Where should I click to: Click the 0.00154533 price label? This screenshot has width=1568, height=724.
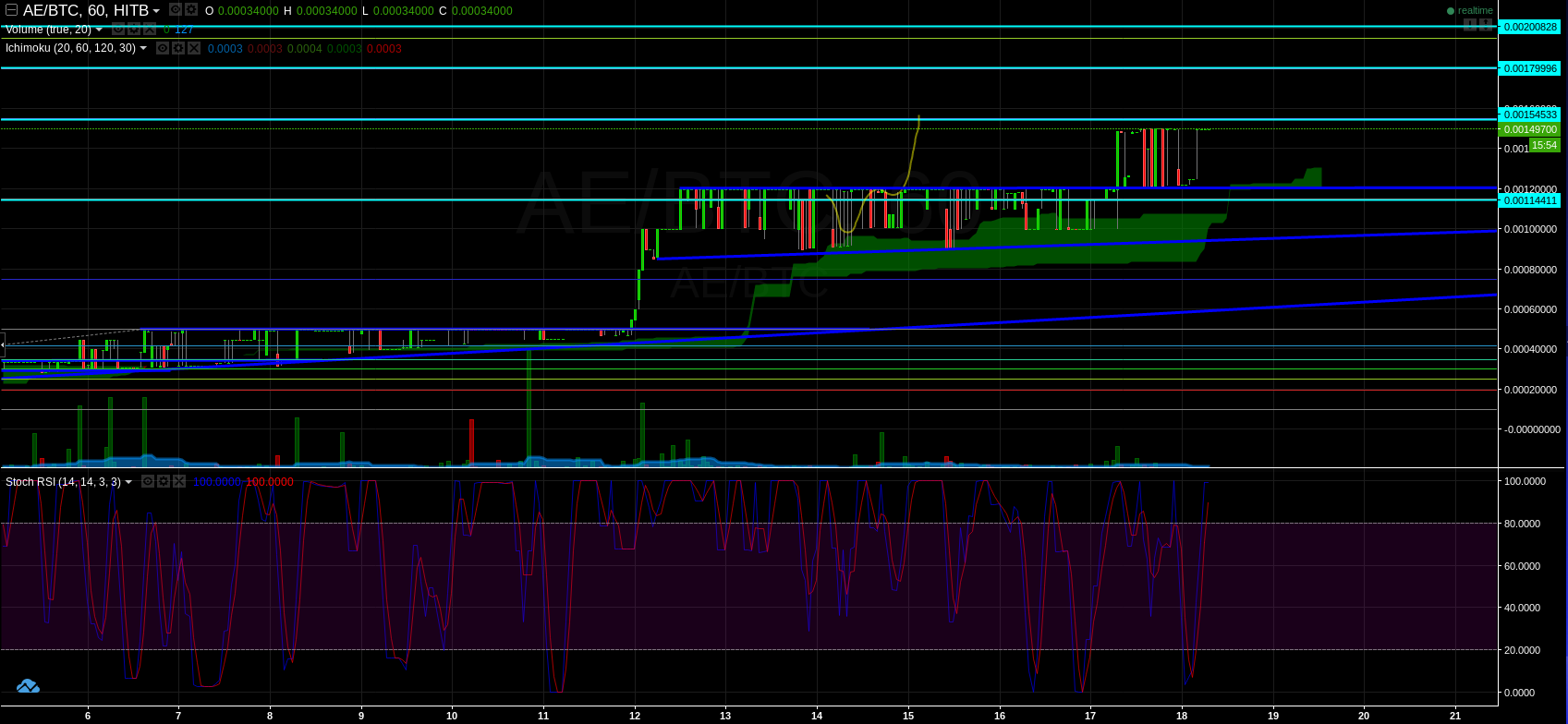pos(1529,115)
